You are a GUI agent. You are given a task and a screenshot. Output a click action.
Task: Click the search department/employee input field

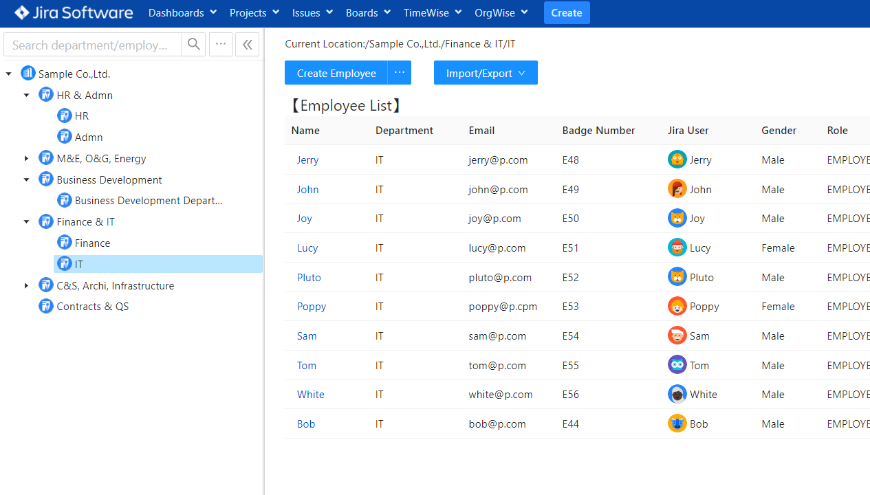click(x=93, y=45)
